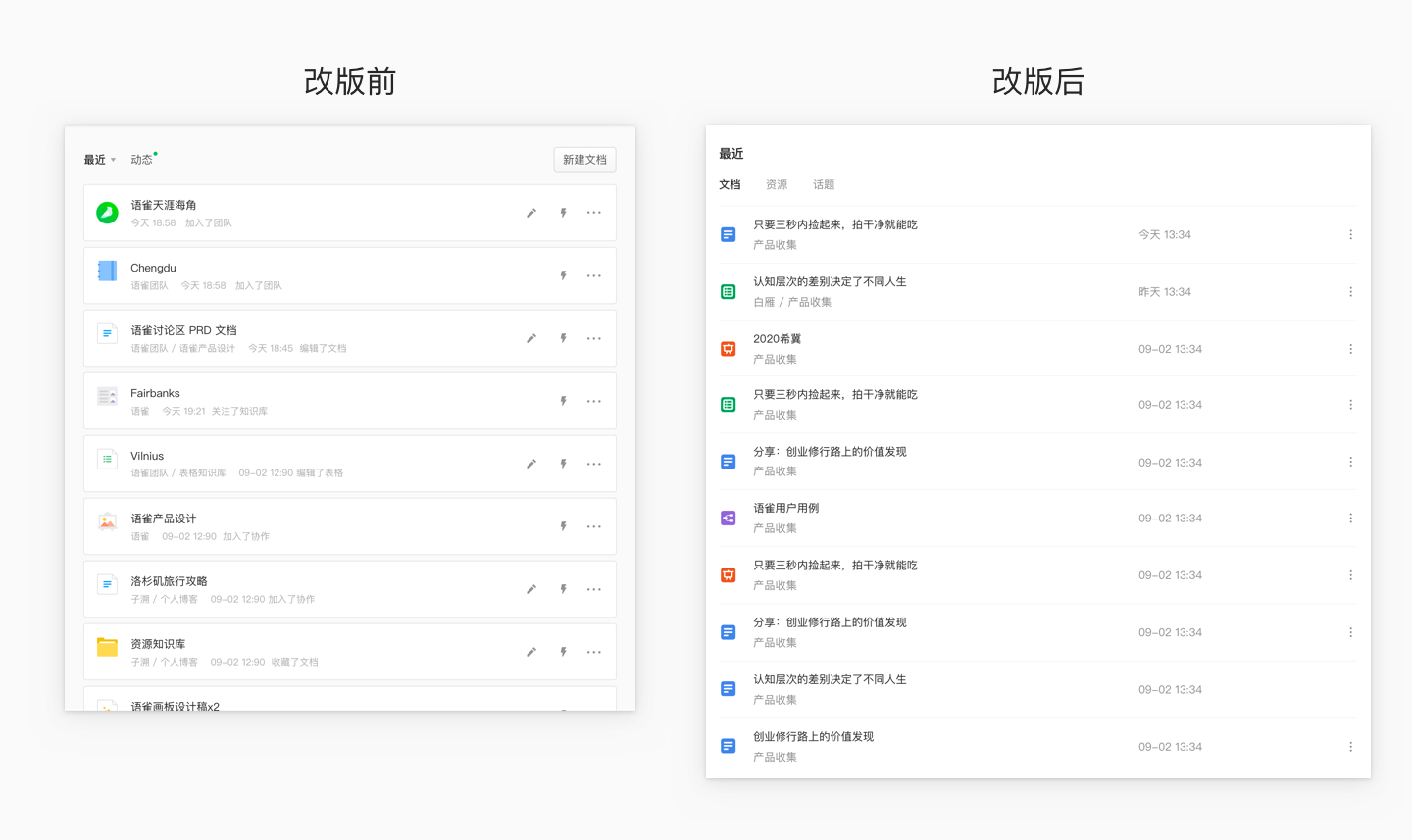Open the 资源知识库 title
Image resolution: width=1412 pixels, height=840 pixels.
pos(158,644)
